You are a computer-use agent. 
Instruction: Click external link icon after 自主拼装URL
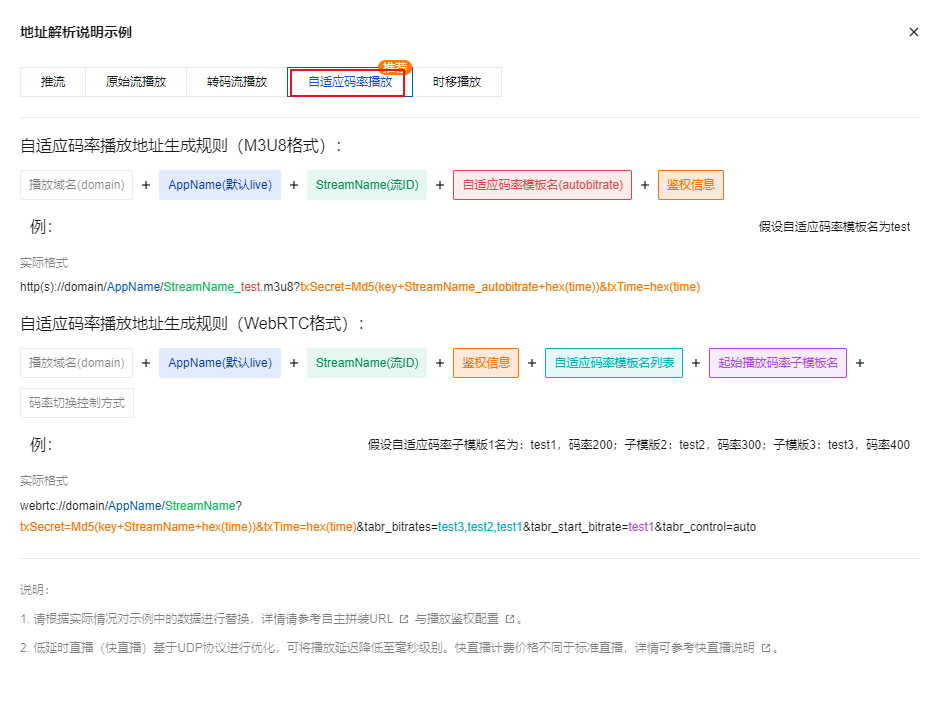pos(404,619)
